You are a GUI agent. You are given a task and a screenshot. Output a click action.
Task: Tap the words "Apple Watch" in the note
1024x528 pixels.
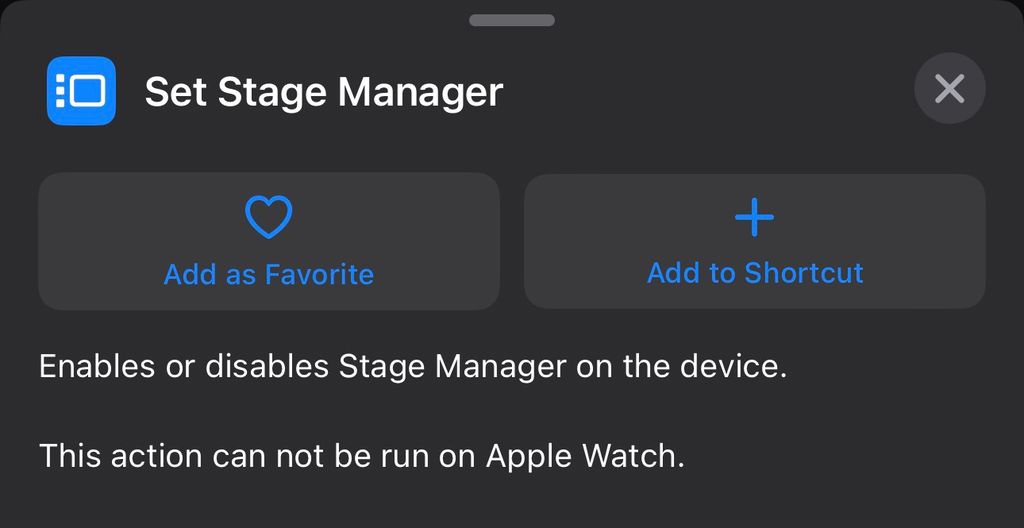tap(584, 455)
